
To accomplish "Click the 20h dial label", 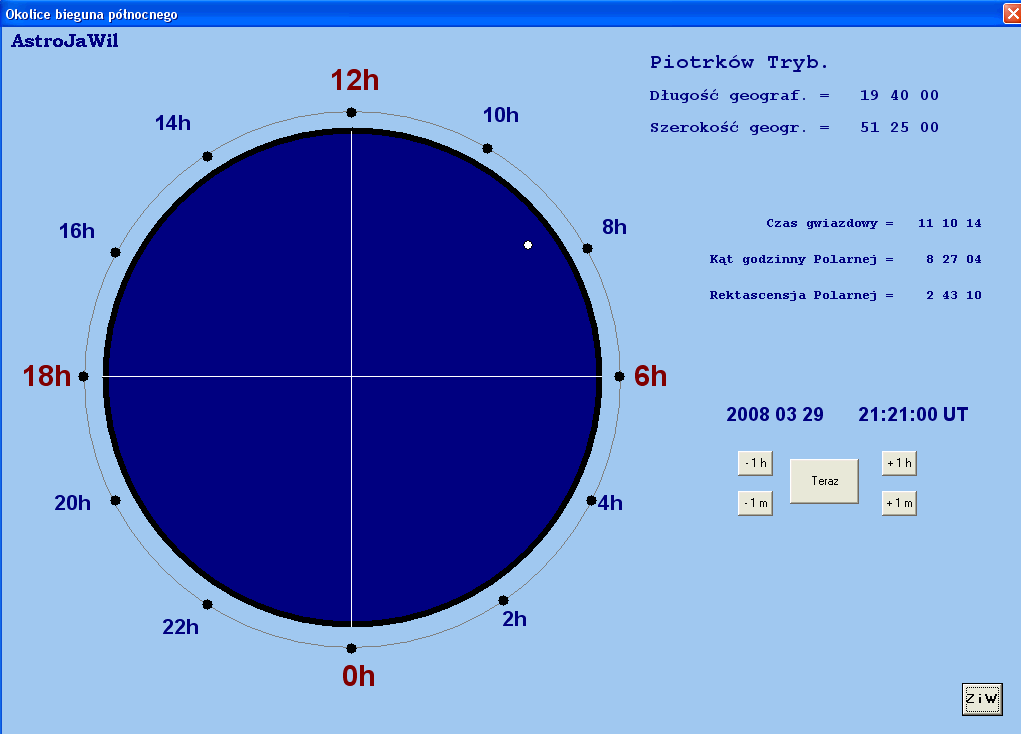I will coord(72,503).
